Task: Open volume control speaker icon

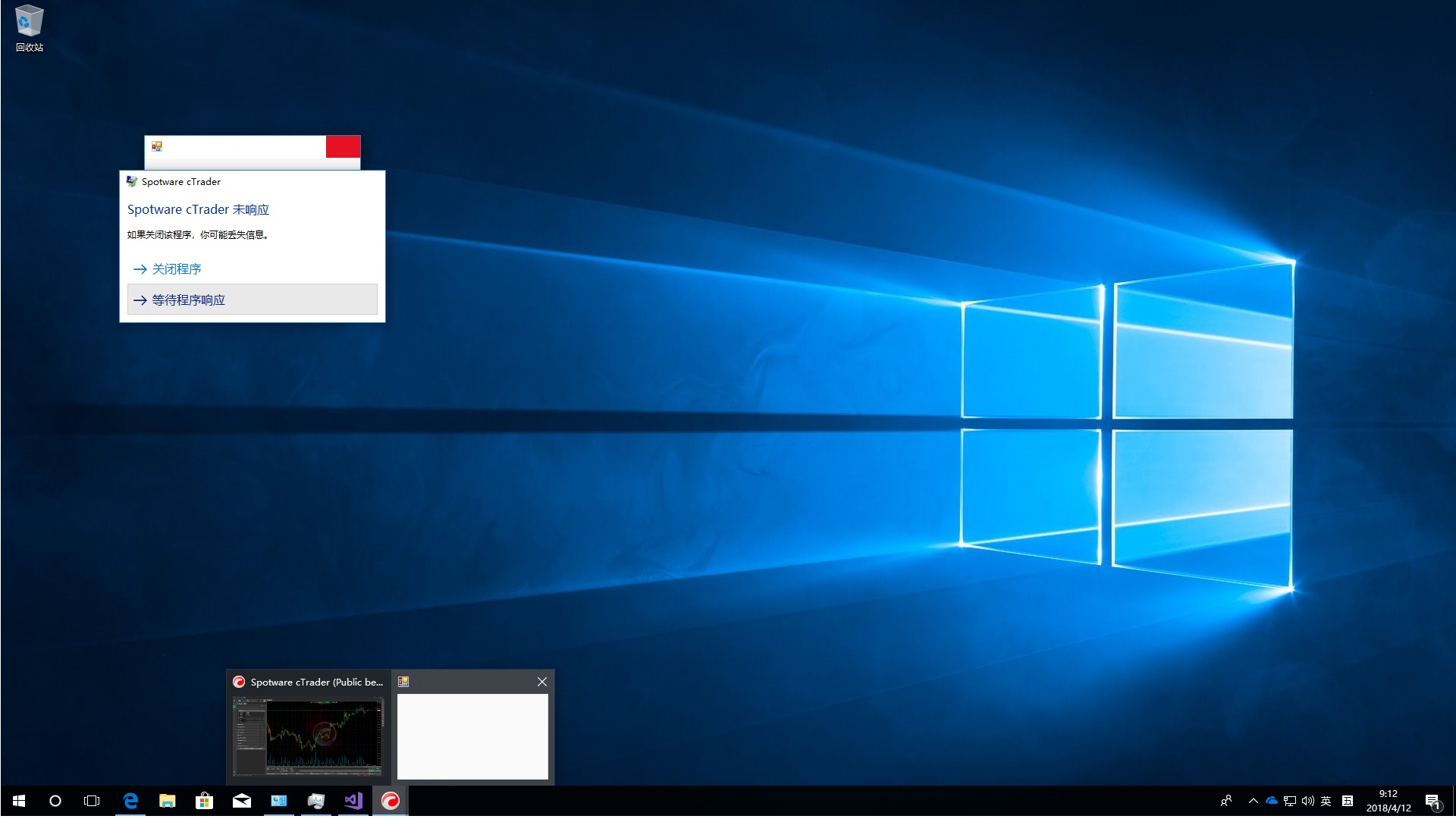Action: [x=1308, y=801]
